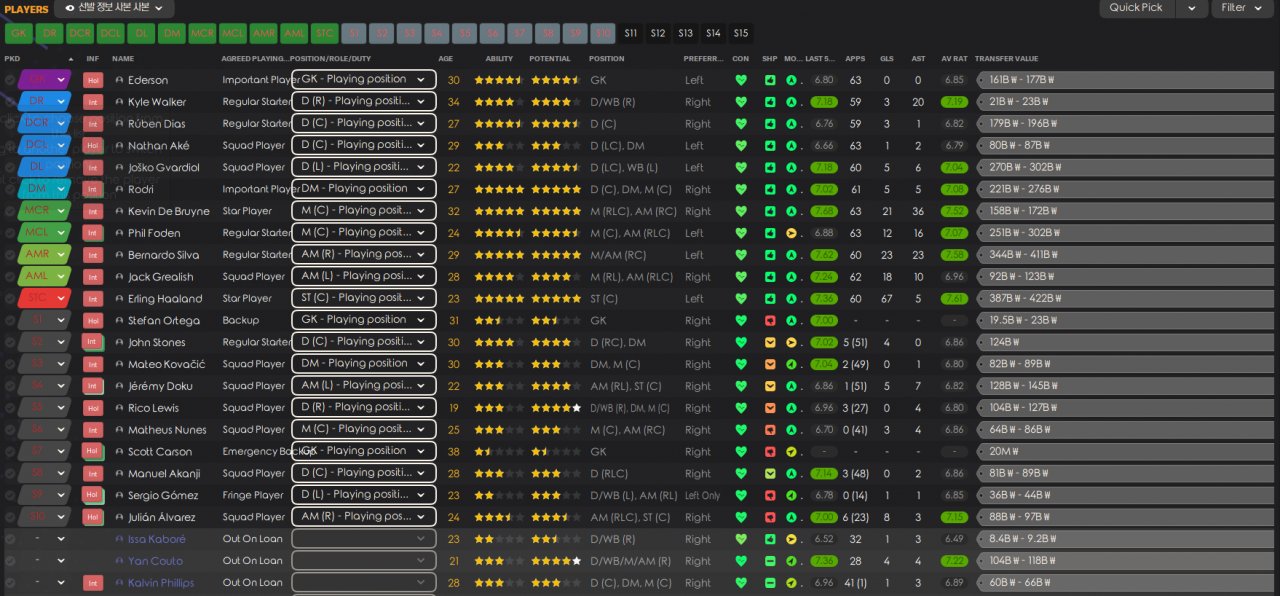1280x596 pixels.
Task: Toggle the selection check for Matheus Nunes
Action: [x=10, y=430]
